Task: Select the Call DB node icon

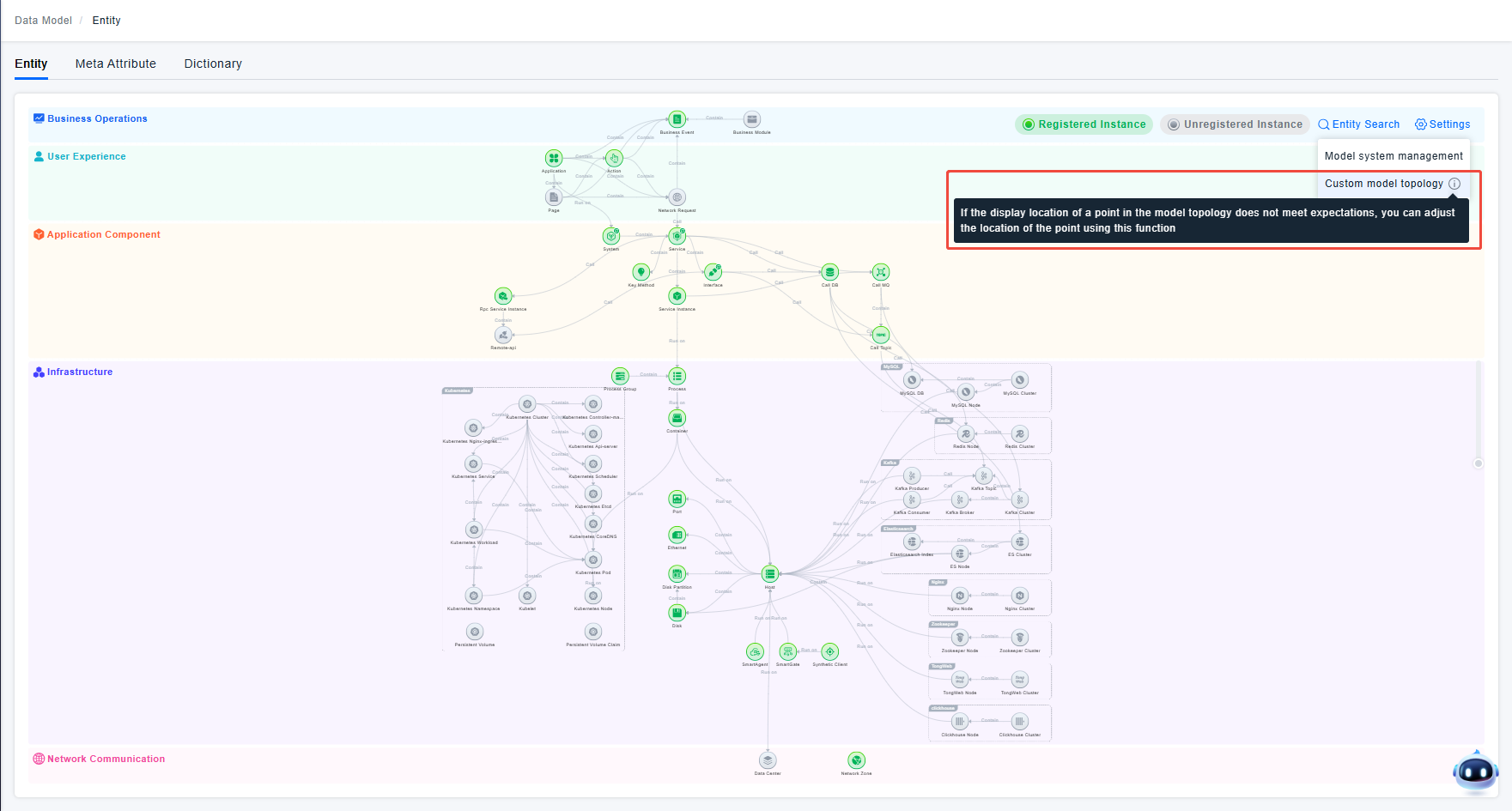Action: pos(829,272)
